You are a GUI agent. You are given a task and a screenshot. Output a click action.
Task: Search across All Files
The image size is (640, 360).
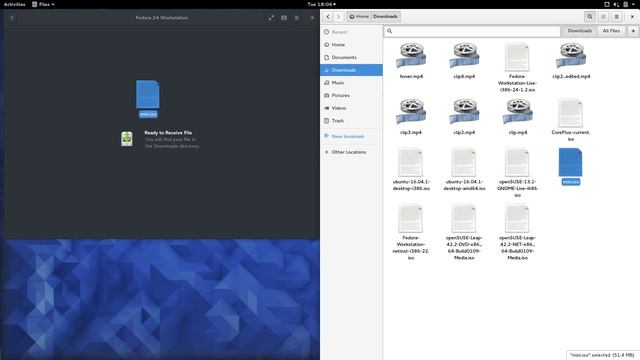coord(611,31)
